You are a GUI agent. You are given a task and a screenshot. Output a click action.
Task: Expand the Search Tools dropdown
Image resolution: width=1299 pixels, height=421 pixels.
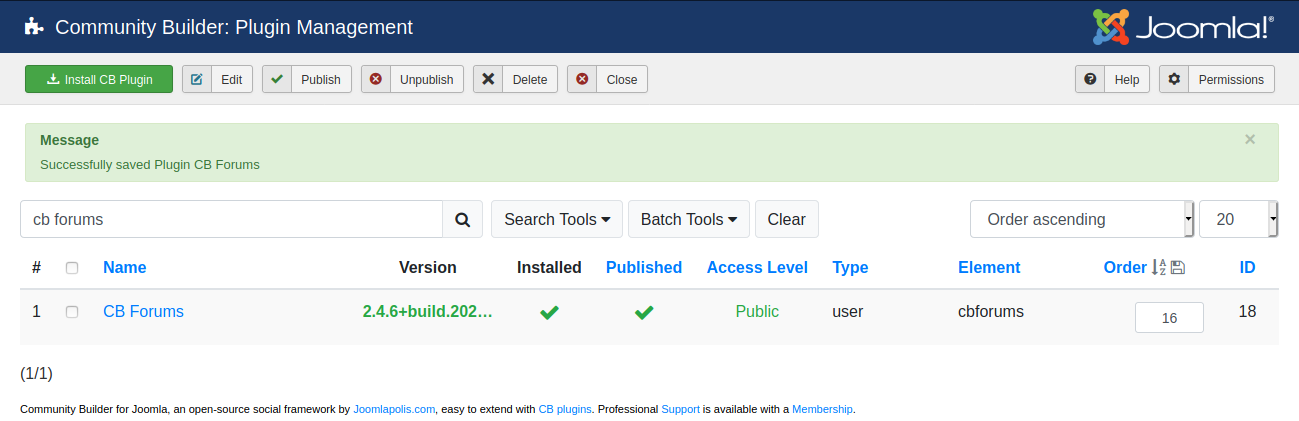point(557,219)
